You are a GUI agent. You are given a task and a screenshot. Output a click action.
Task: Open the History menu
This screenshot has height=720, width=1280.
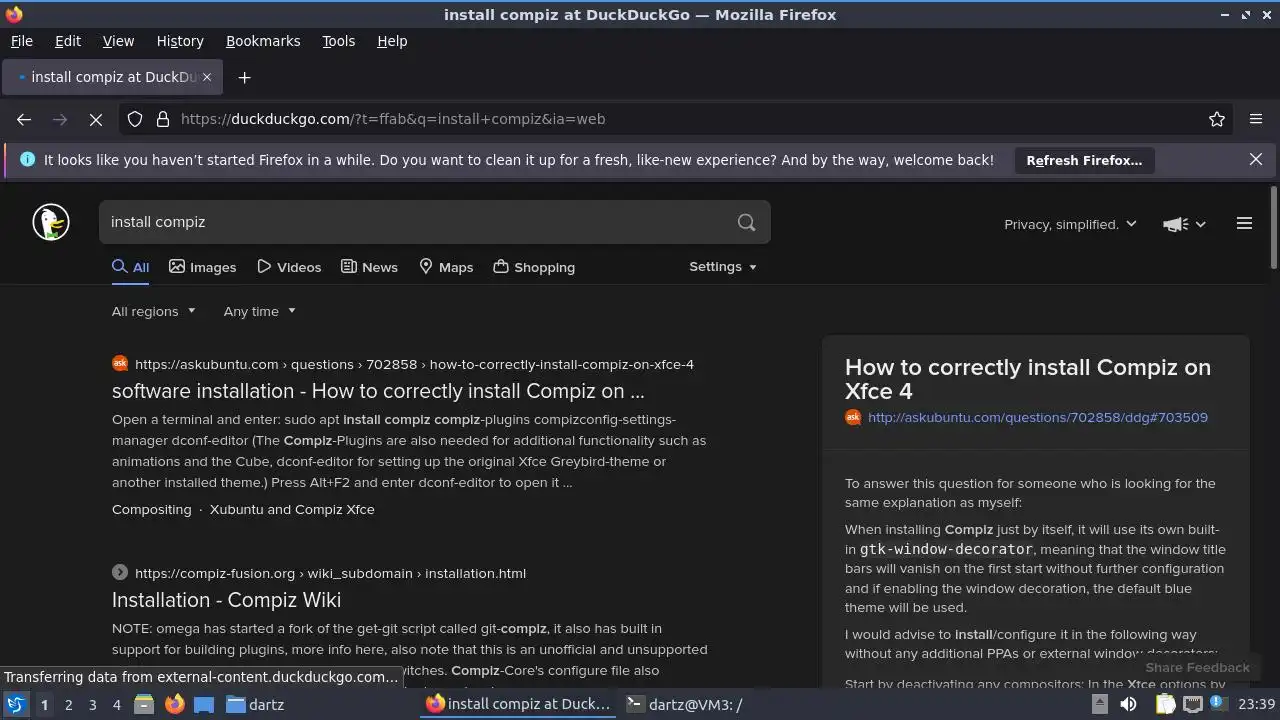(180, 41)
